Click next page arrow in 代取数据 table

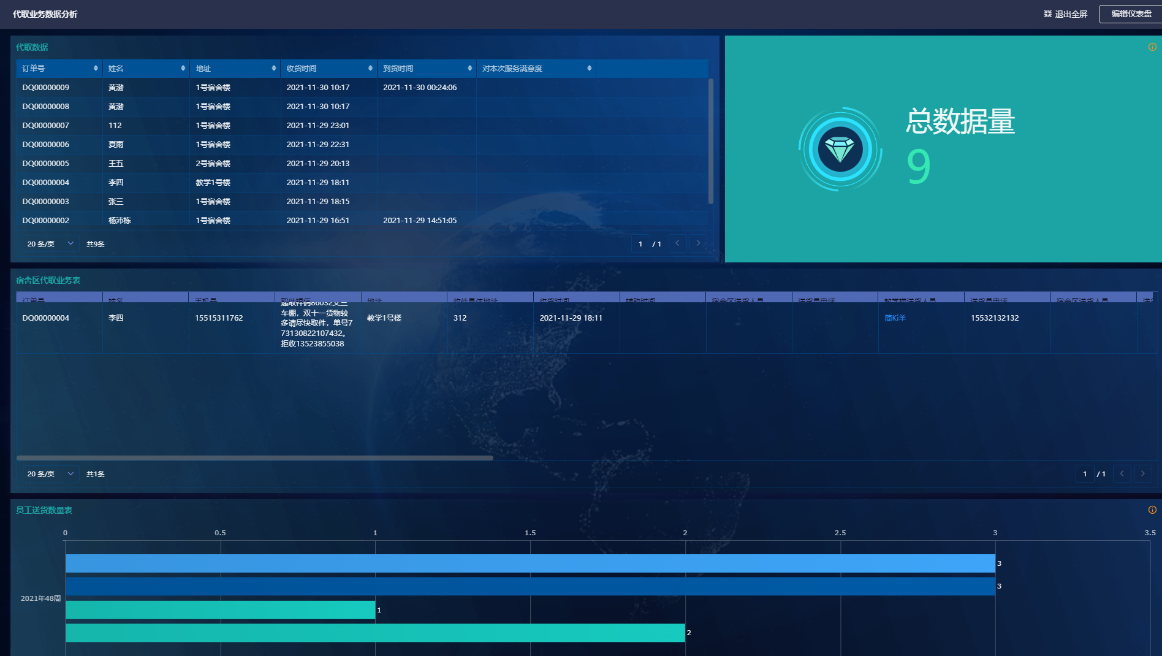pos(698,243)
